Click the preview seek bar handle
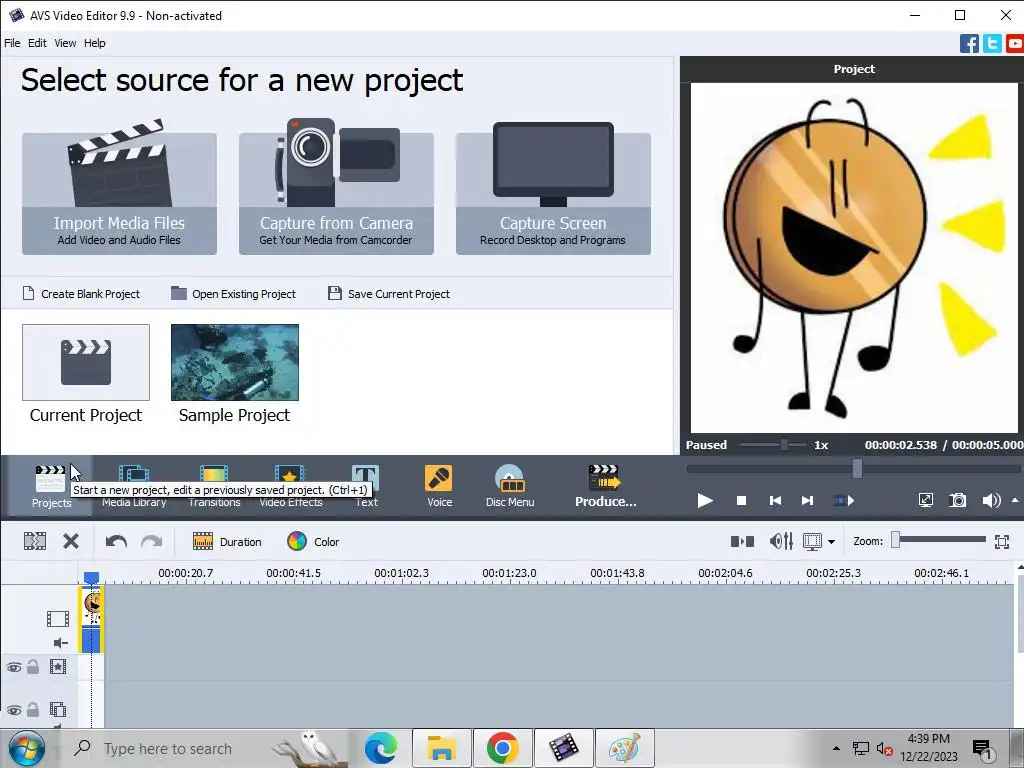 click(857, 468)
